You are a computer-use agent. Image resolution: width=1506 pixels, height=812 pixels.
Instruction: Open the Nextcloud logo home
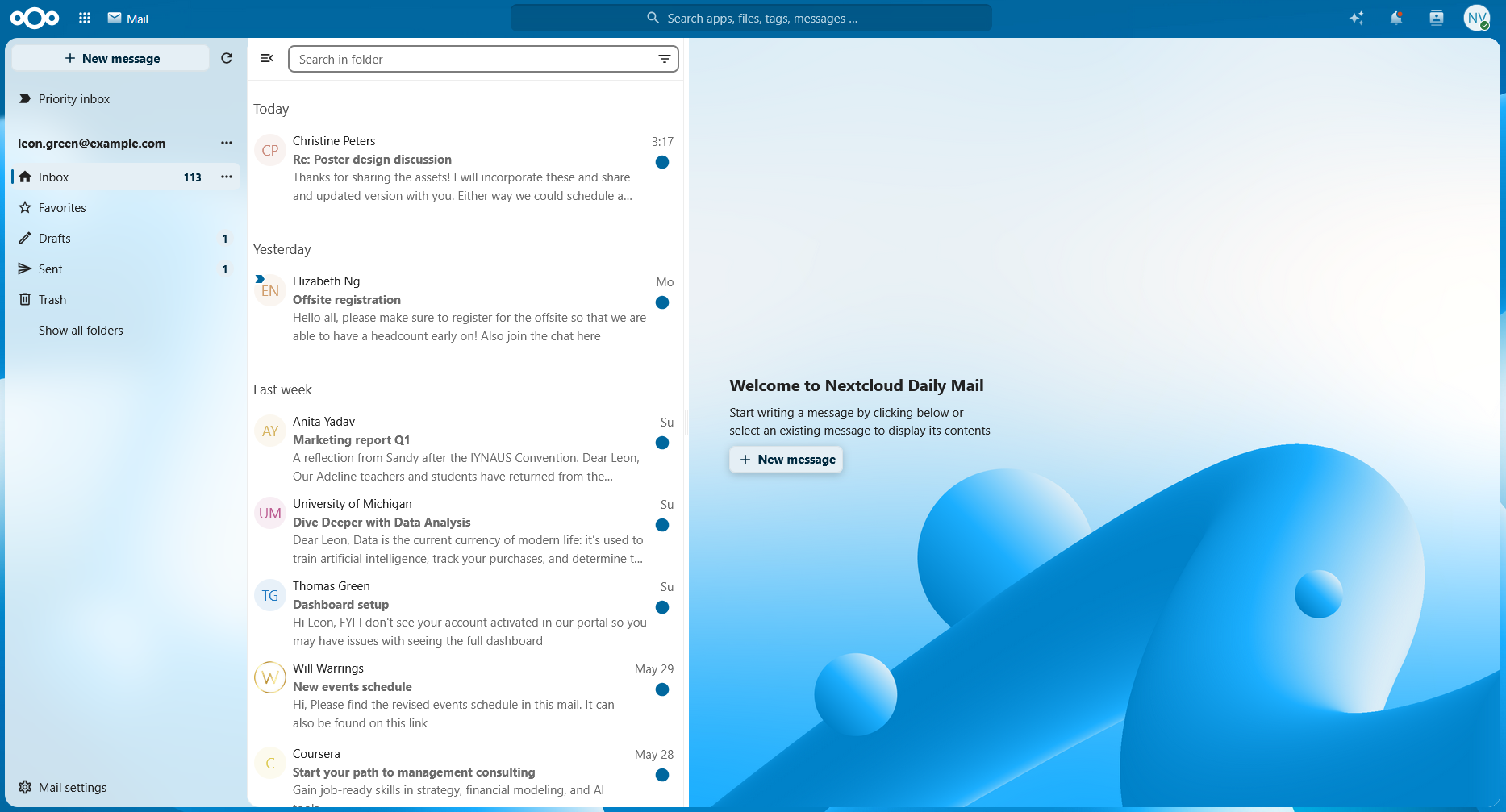[35, 18]
